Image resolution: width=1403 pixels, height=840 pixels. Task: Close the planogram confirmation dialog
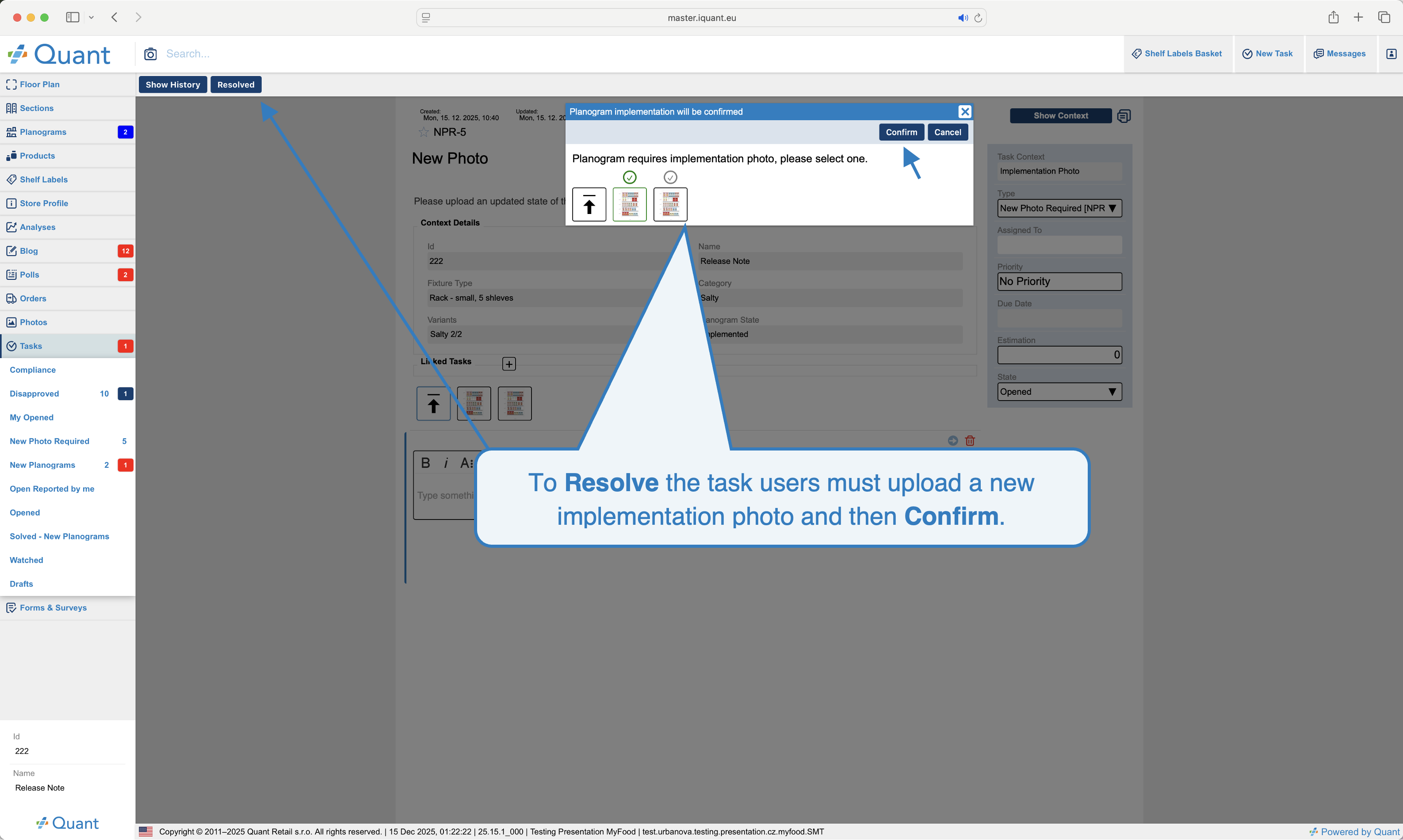pyautogui.click(x=965, y=111)
